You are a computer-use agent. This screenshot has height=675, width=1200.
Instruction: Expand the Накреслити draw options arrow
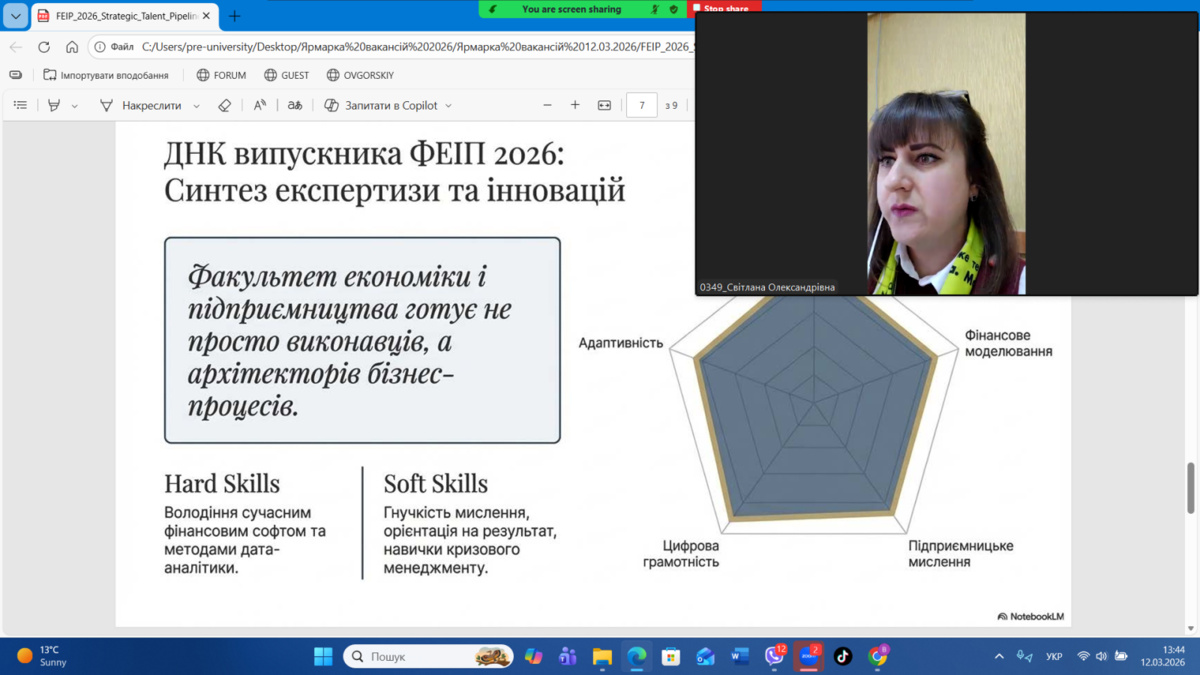pos(196,106)
